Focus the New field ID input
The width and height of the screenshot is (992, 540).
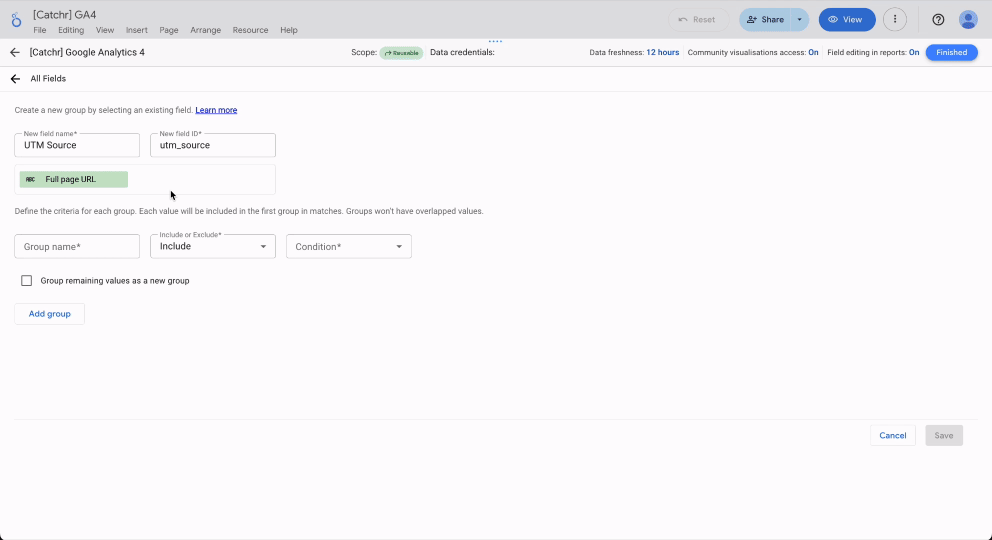click(213, 145)
